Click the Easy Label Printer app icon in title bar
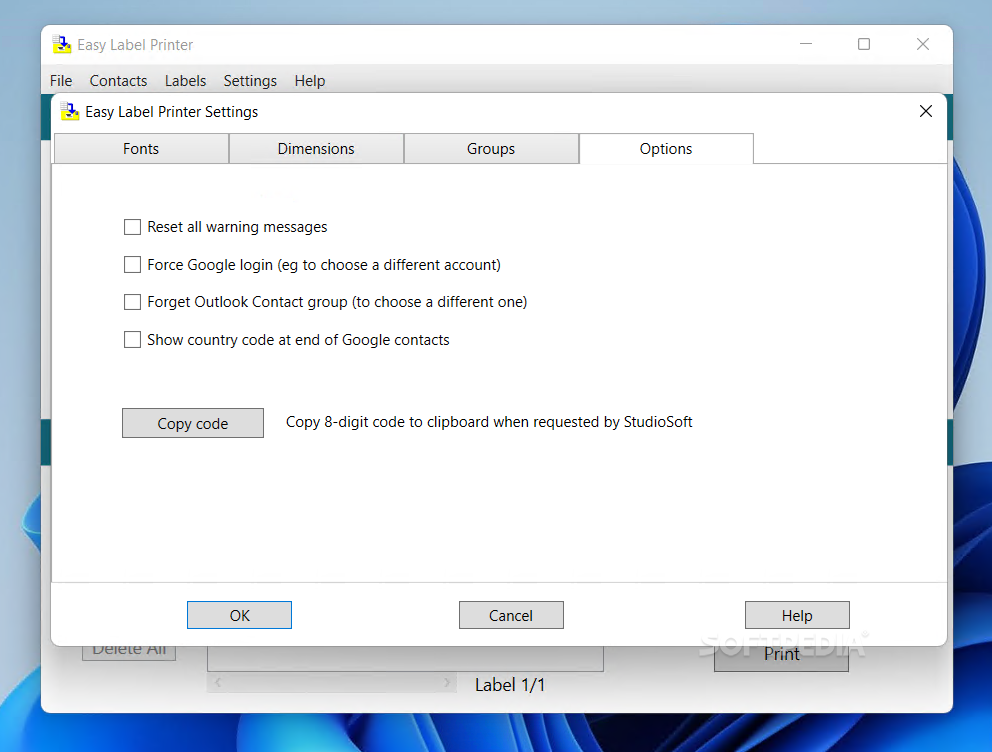This screenshot has width=992, height=752. pyautogui.click(x=61, y=45)
